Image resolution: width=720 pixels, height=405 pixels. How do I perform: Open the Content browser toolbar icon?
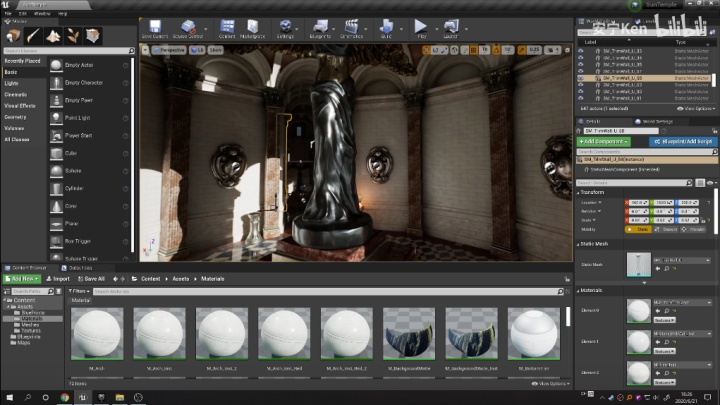227,26
